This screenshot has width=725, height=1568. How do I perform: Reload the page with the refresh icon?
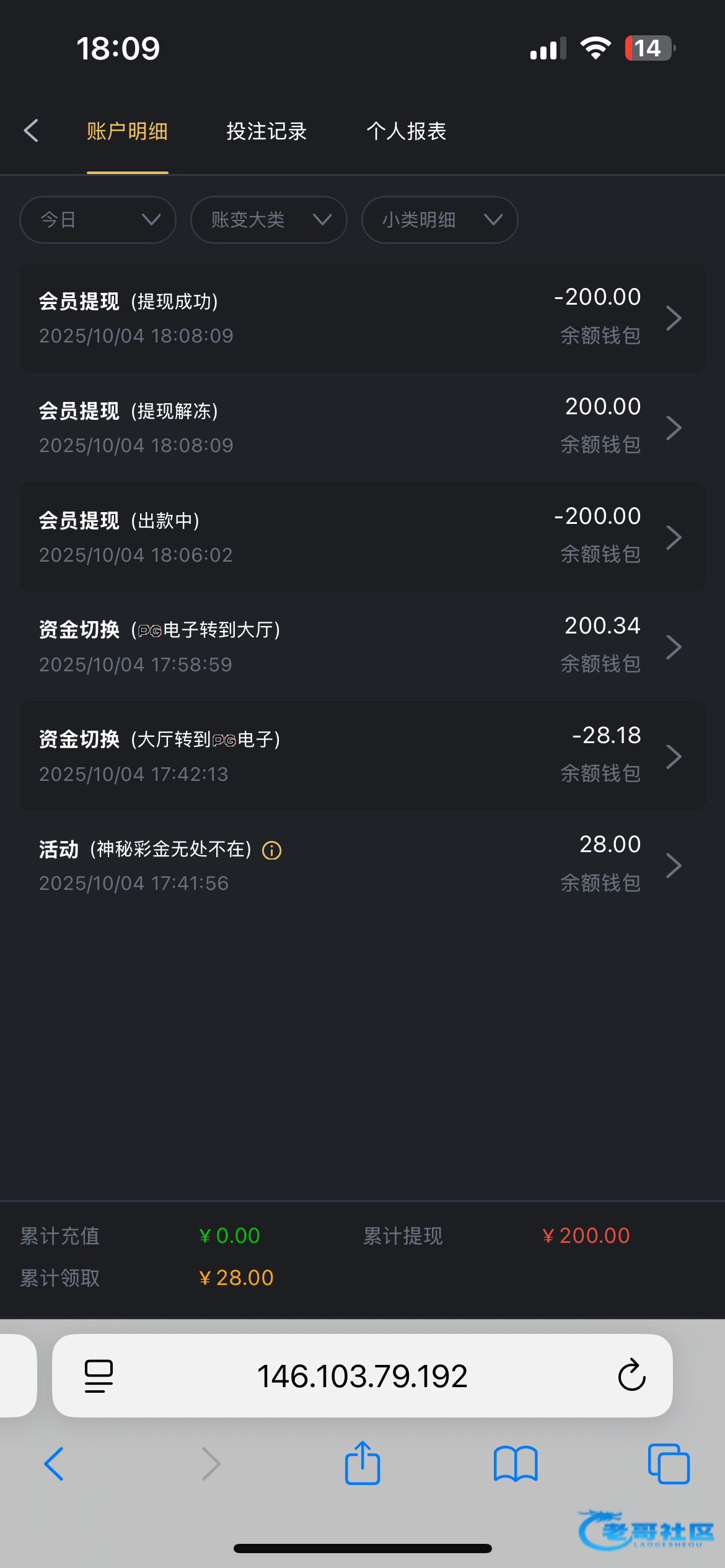point(631,1375)
